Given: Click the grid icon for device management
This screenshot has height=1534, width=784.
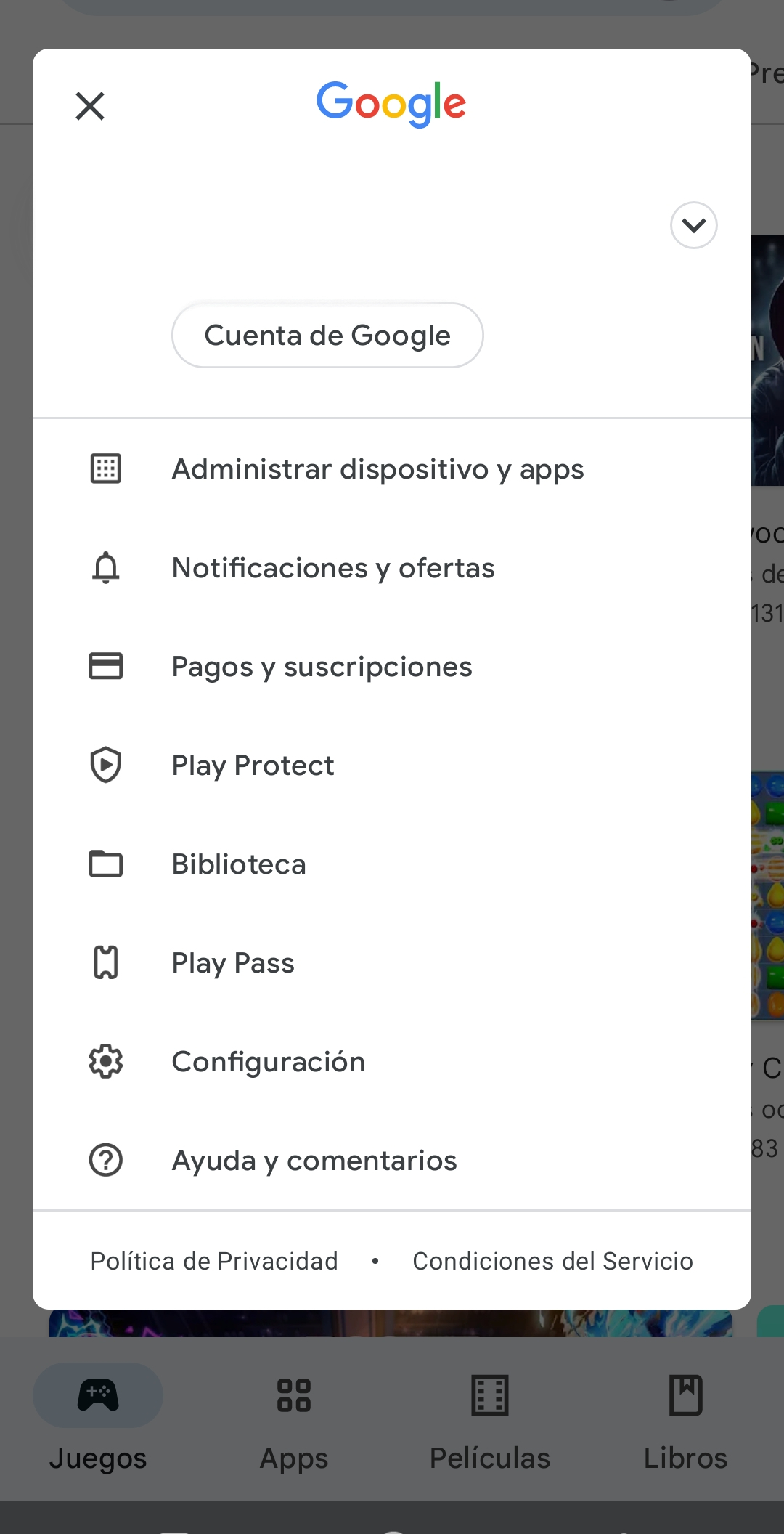Looking at the screenshot, I should point(106,469).
